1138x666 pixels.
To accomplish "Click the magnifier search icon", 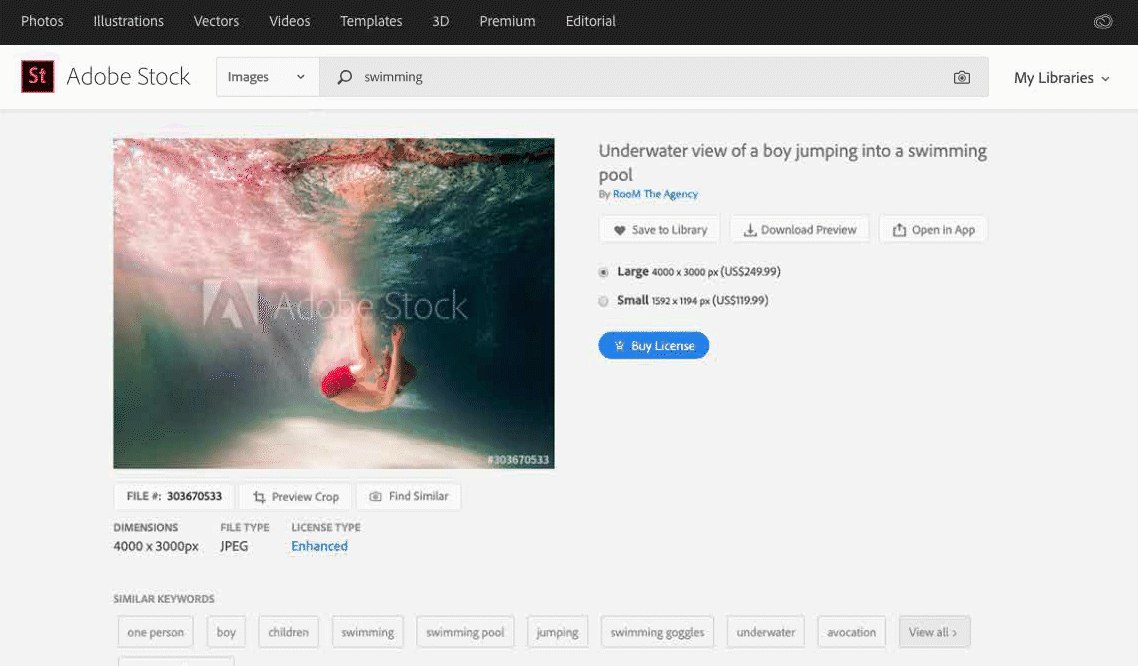I will point(345,77).
